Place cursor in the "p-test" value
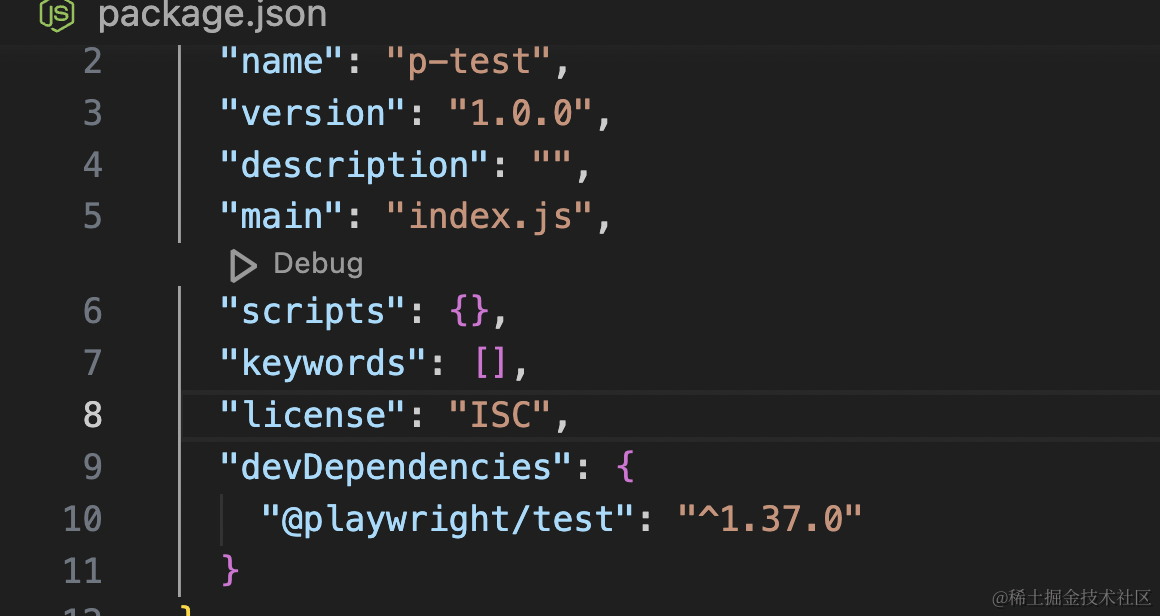 469,61
